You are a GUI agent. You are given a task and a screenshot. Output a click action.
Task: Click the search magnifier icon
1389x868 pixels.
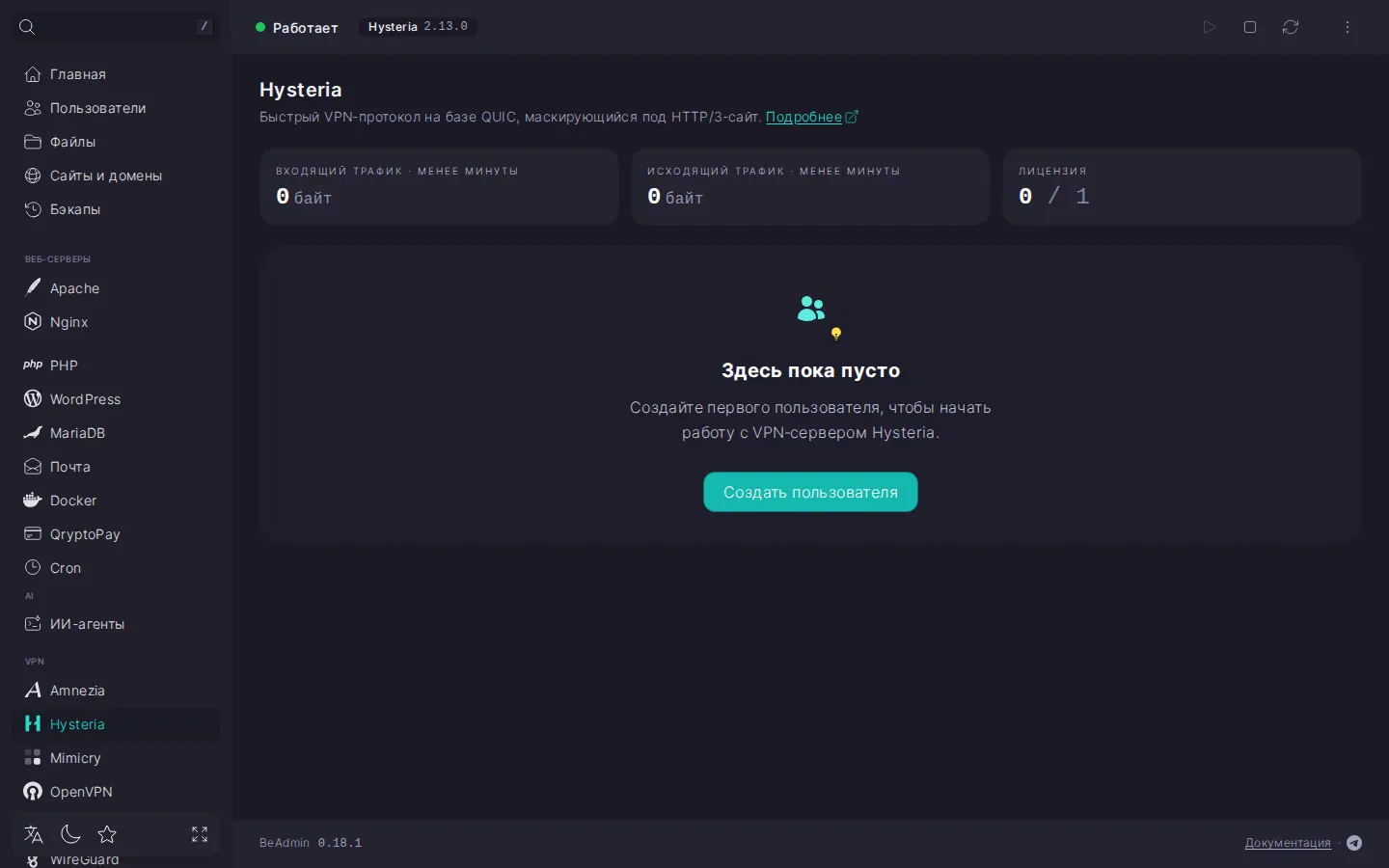[x=27, y=27]
